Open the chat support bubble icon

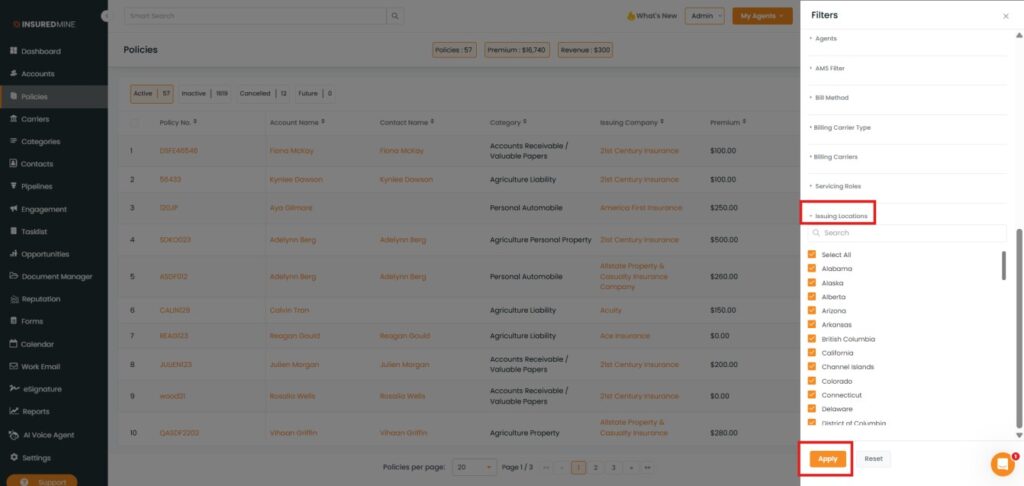1001,464
